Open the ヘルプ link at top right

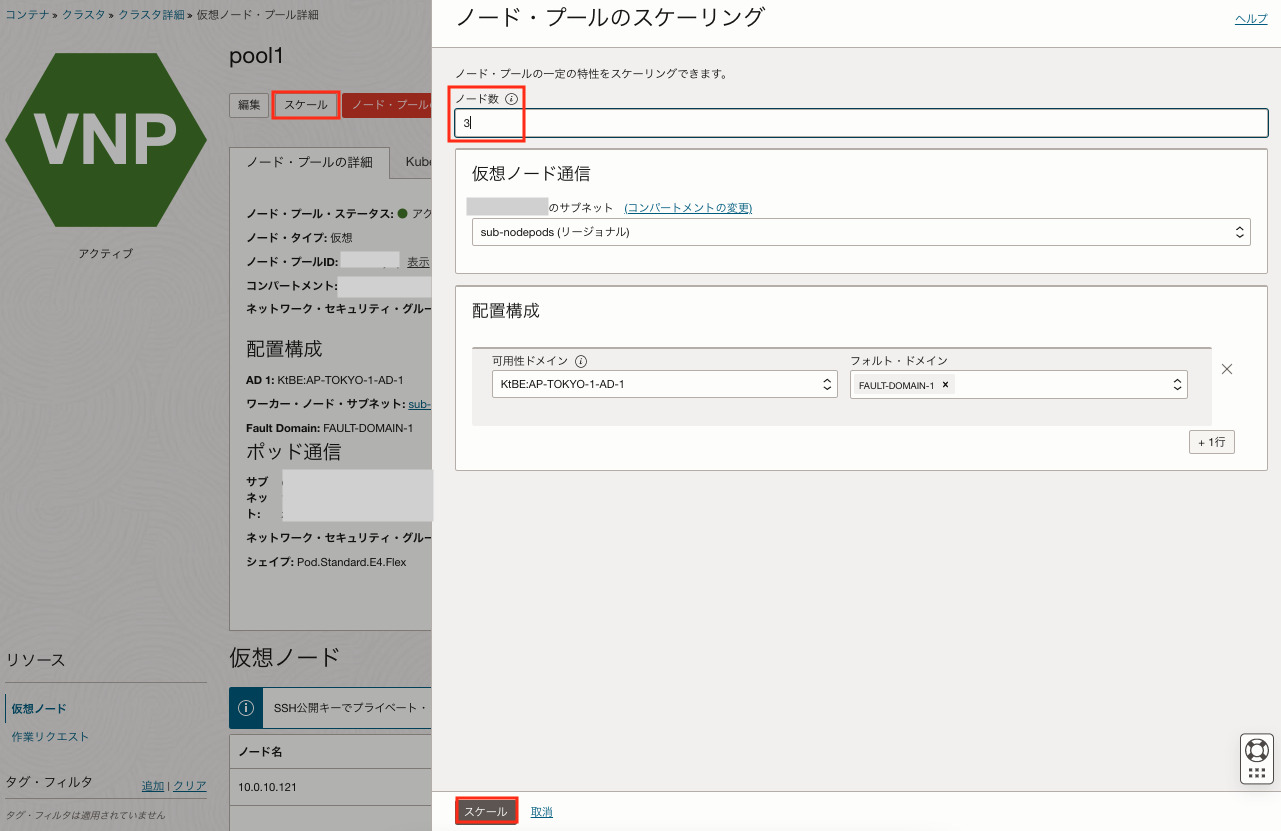[1250, 18]
